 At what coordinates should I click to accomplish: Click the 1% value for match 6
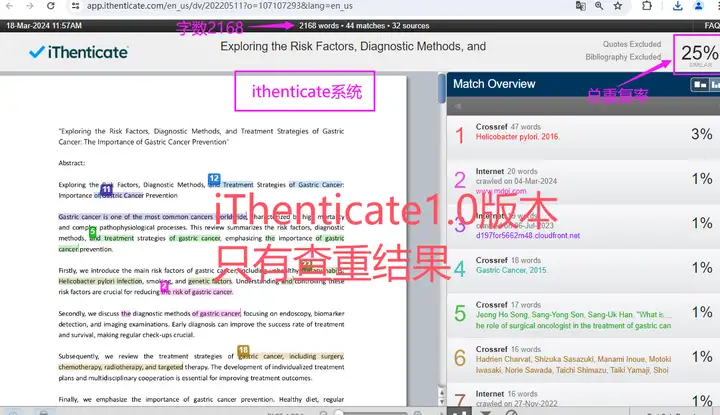[x=702, y=357]
